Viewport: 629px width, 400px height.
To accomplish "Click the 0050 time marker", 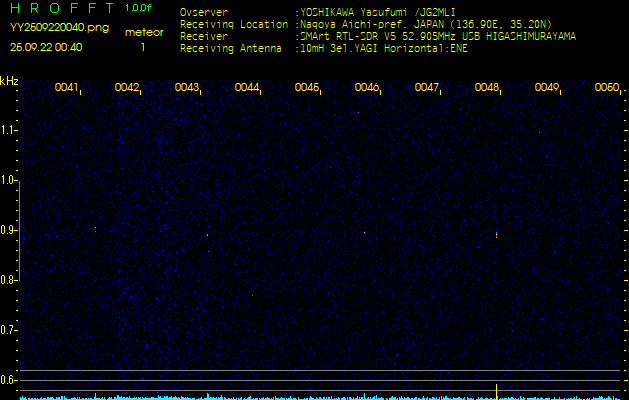I will [607, 87].
